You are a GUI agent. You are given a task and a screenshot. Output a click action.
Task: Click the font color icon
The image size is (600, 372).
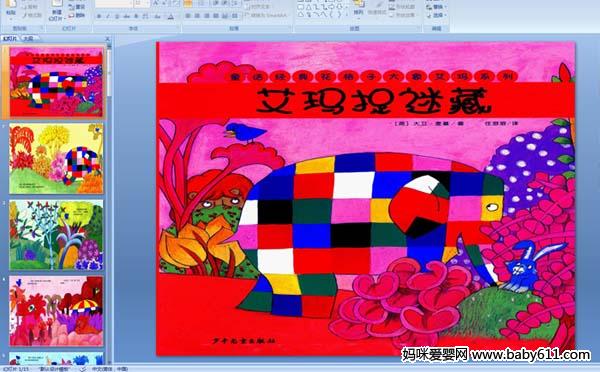pos(171,16)
